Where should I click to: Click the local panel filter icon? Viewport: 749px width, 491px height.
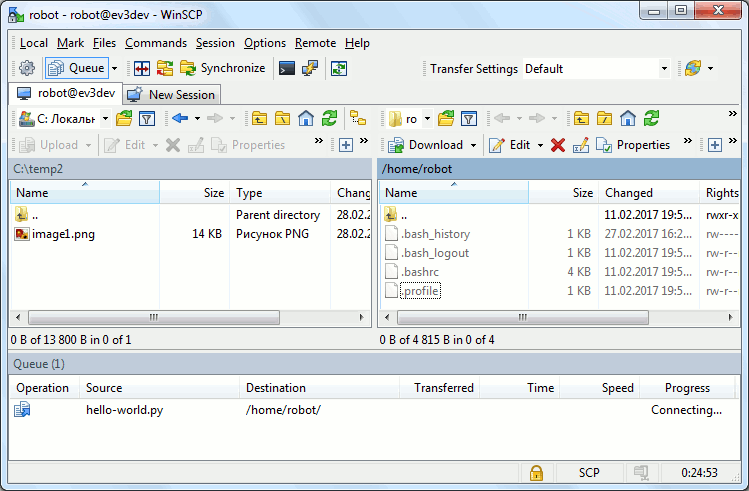[147, 118]
